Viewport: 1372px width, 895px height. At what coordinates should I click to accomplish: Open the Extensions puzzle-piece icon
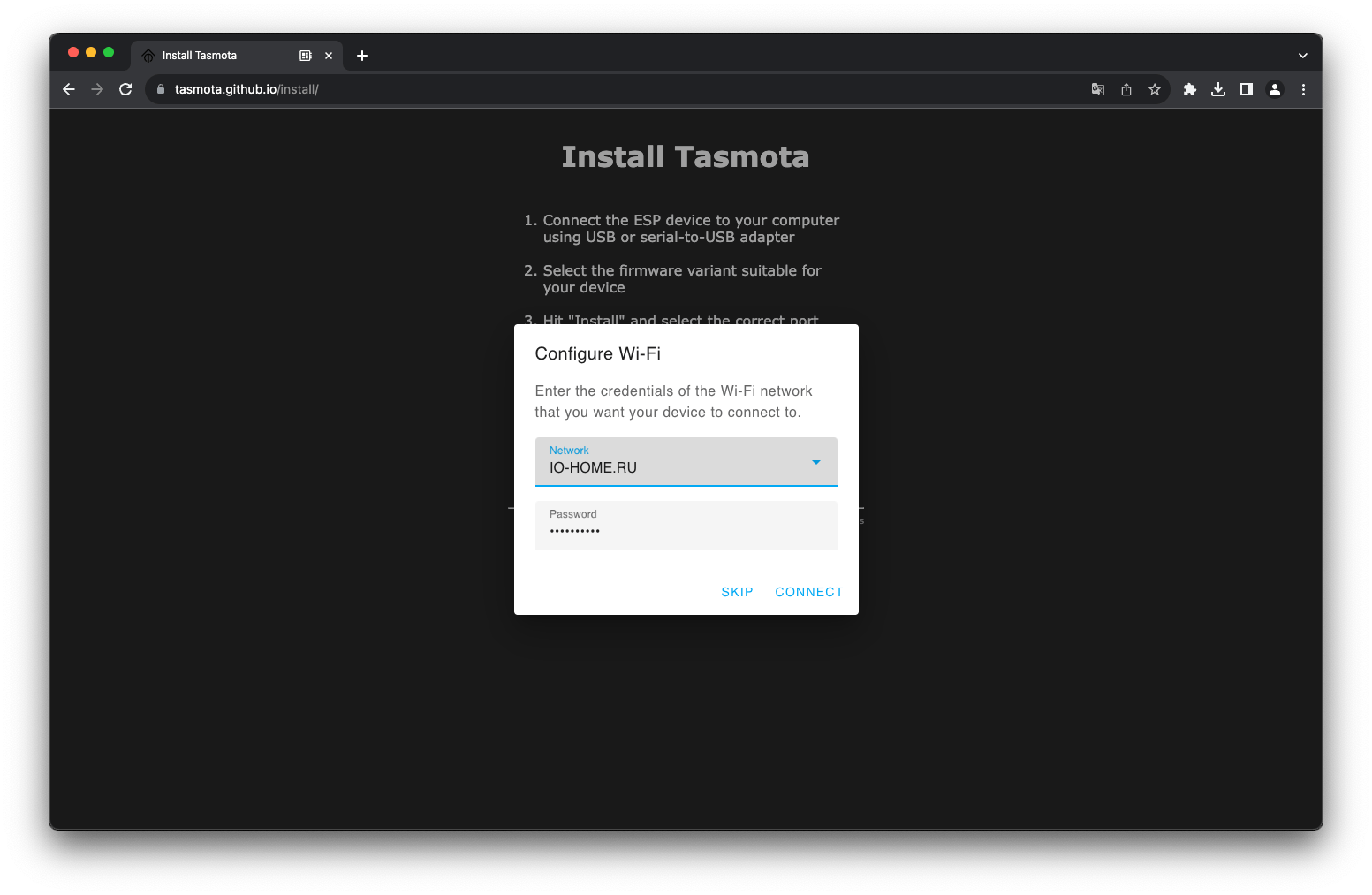(x=1189, y=89)
